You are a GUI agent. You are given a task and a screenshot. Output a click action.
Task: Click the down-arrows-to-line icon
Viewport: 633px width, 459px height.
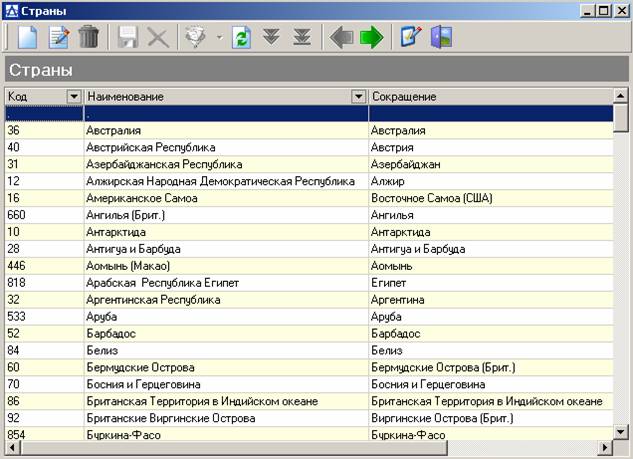point(302,37)
